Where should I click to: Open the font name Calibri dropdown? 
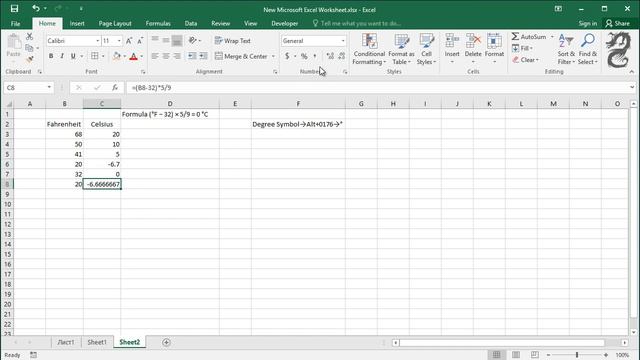pos(98,41)
